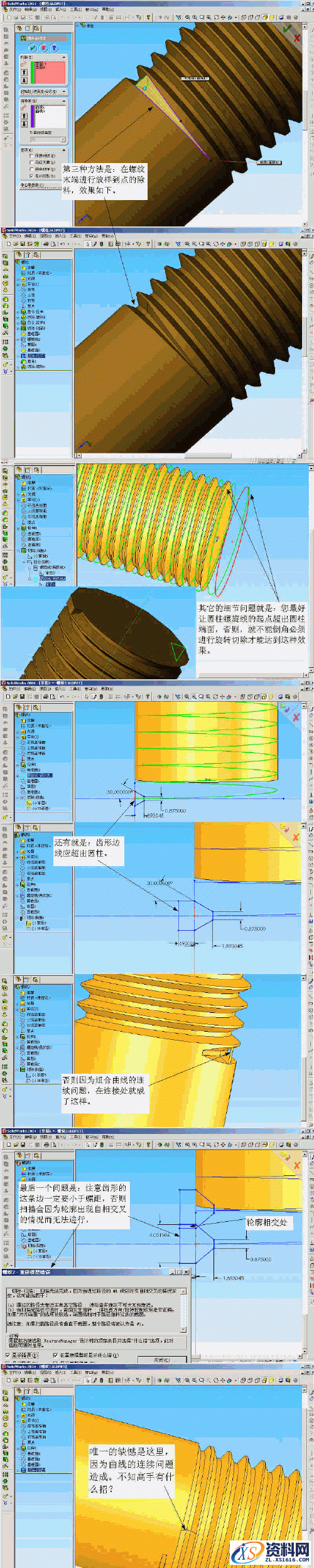Open 编辑(E) menu in the loft cut window
Image resolution: width=314 pixels, height=1568 pixels.
click(x=30, y=9)
